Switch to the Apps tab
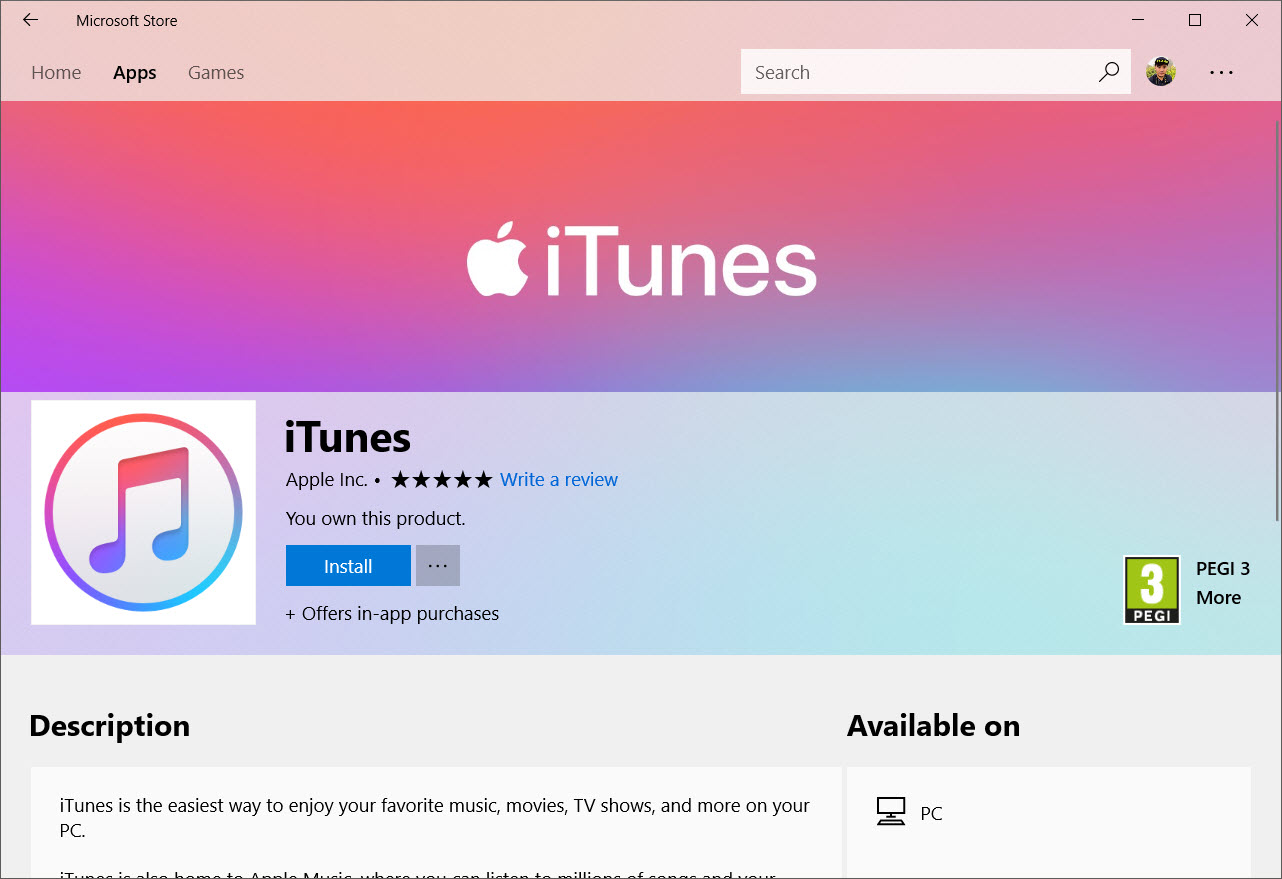 (x=134, y=71)
